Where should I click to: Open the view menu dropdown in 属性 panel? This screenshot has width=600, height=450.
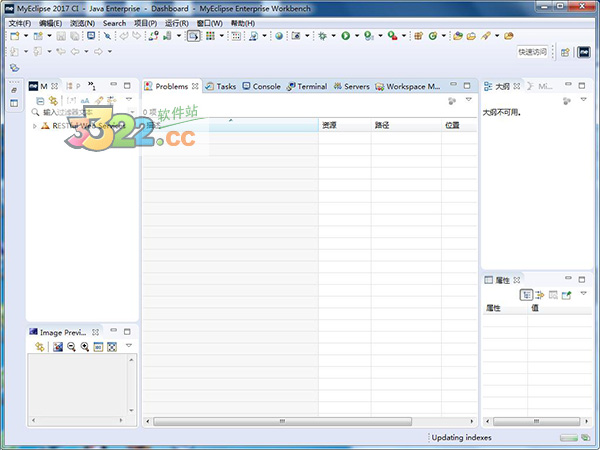coord(582,295)
